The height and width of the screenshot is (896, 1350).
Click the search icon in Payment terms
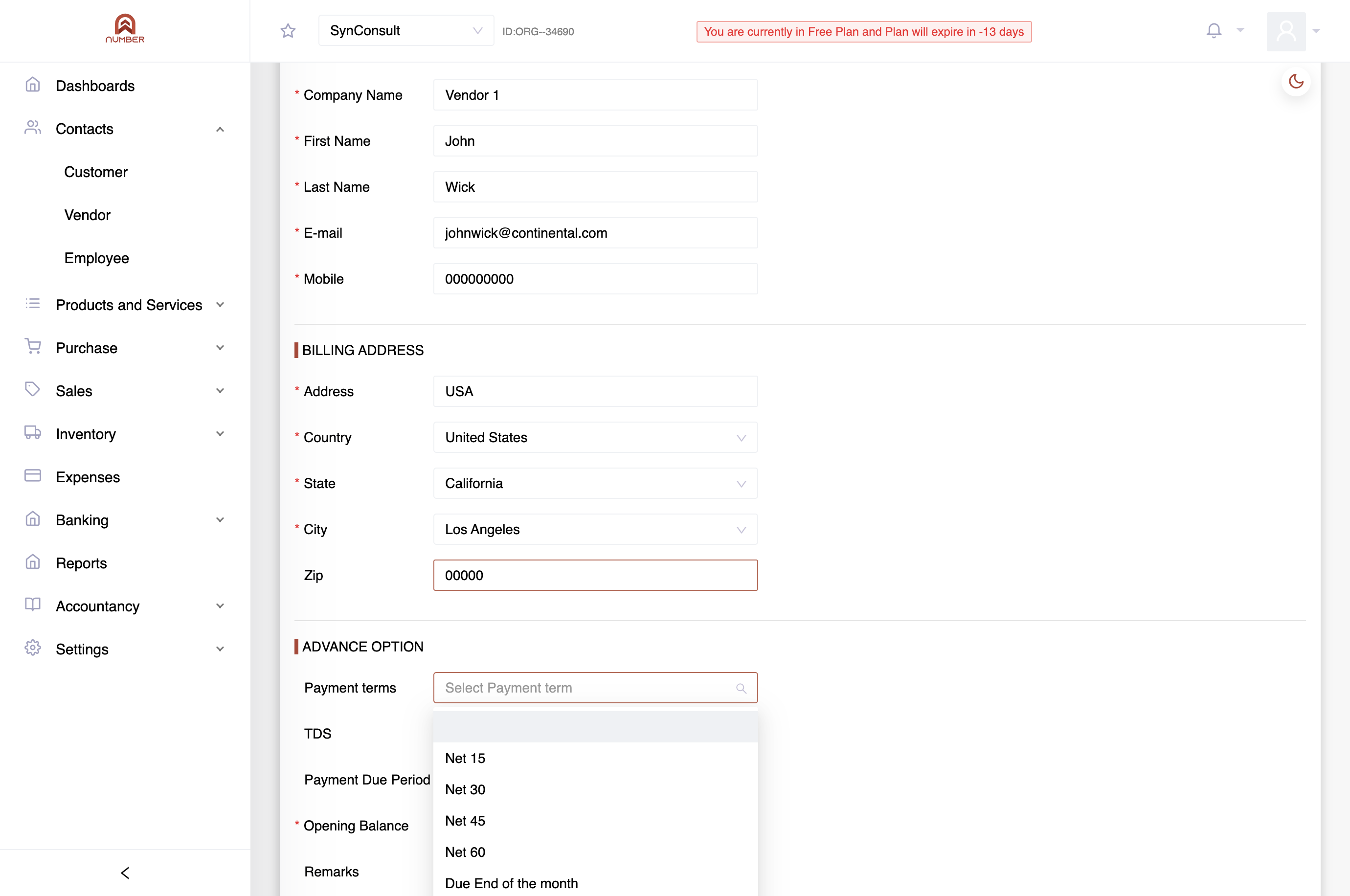[x=741, y=688]
